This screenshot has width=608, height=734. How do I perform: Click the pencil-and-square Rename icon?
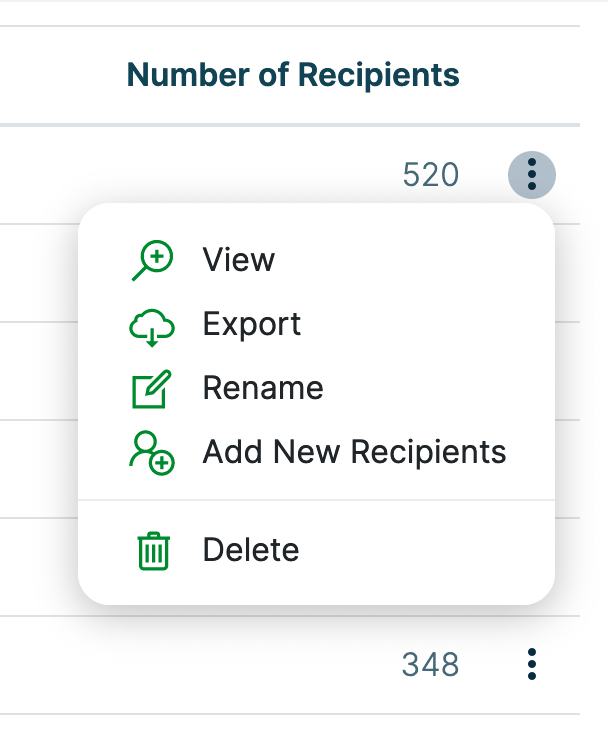pyautogui.click(x=152, y=389)
